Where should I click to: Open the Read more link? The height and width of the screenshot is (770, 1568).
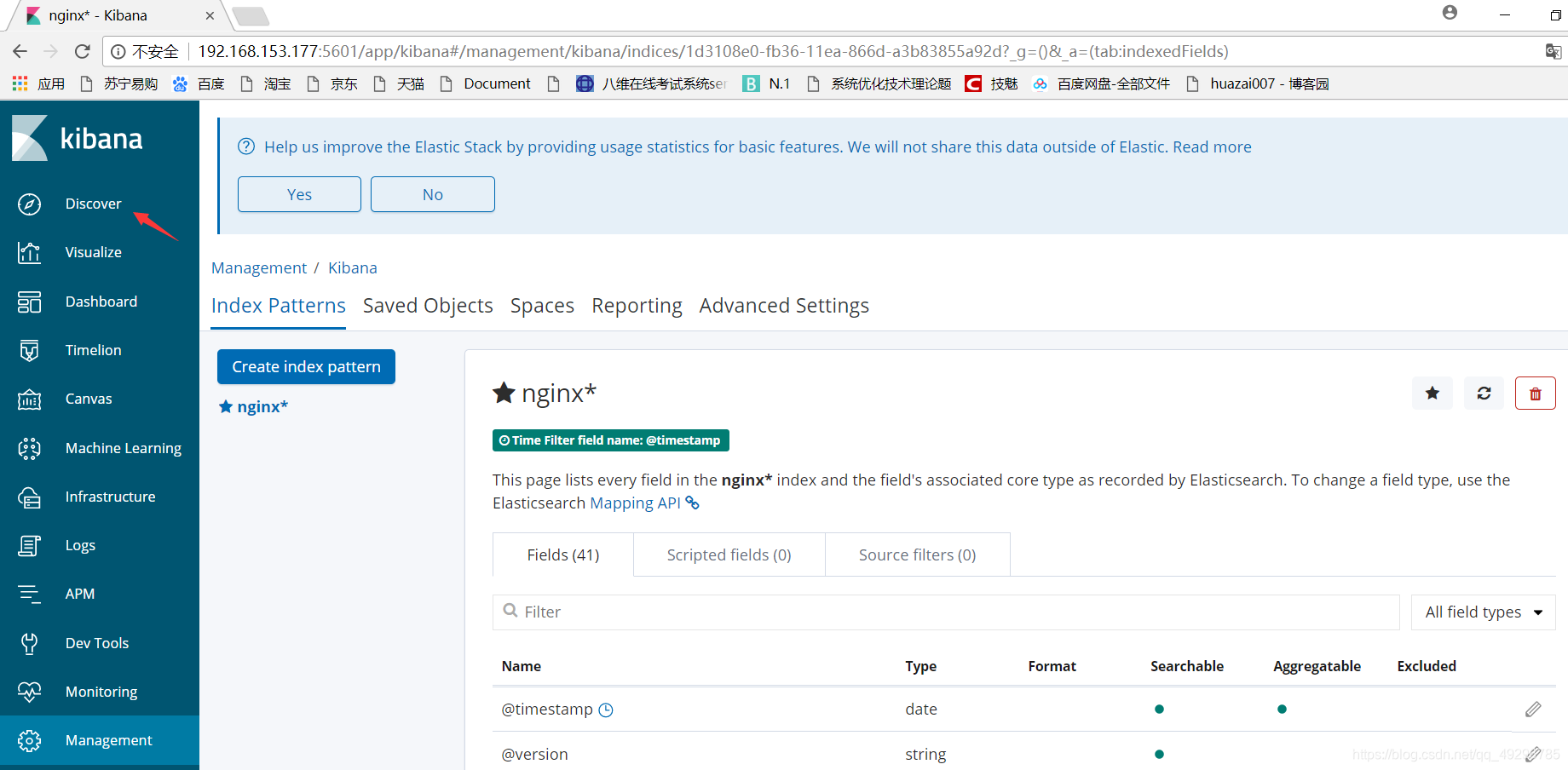1212,147
